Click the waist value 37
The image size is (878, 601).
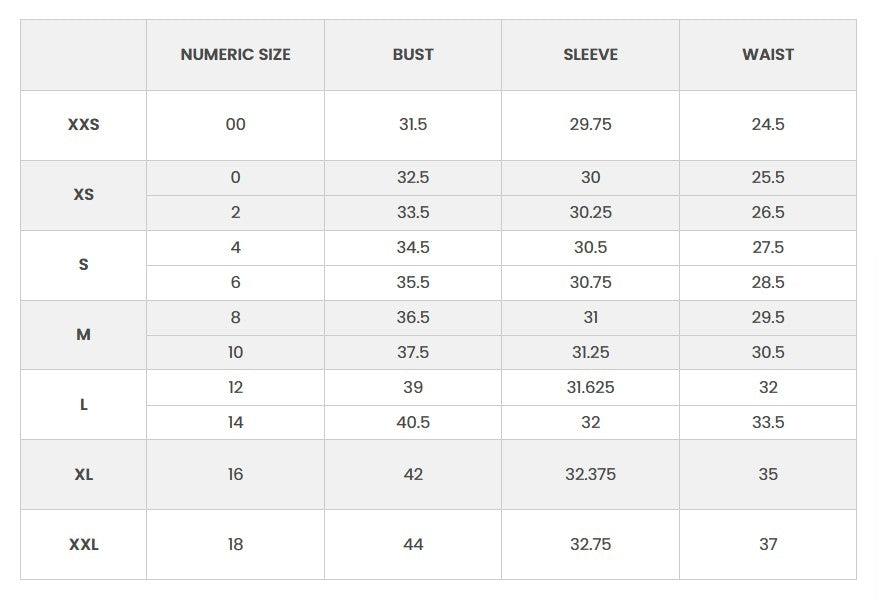(x=768, y=544)
